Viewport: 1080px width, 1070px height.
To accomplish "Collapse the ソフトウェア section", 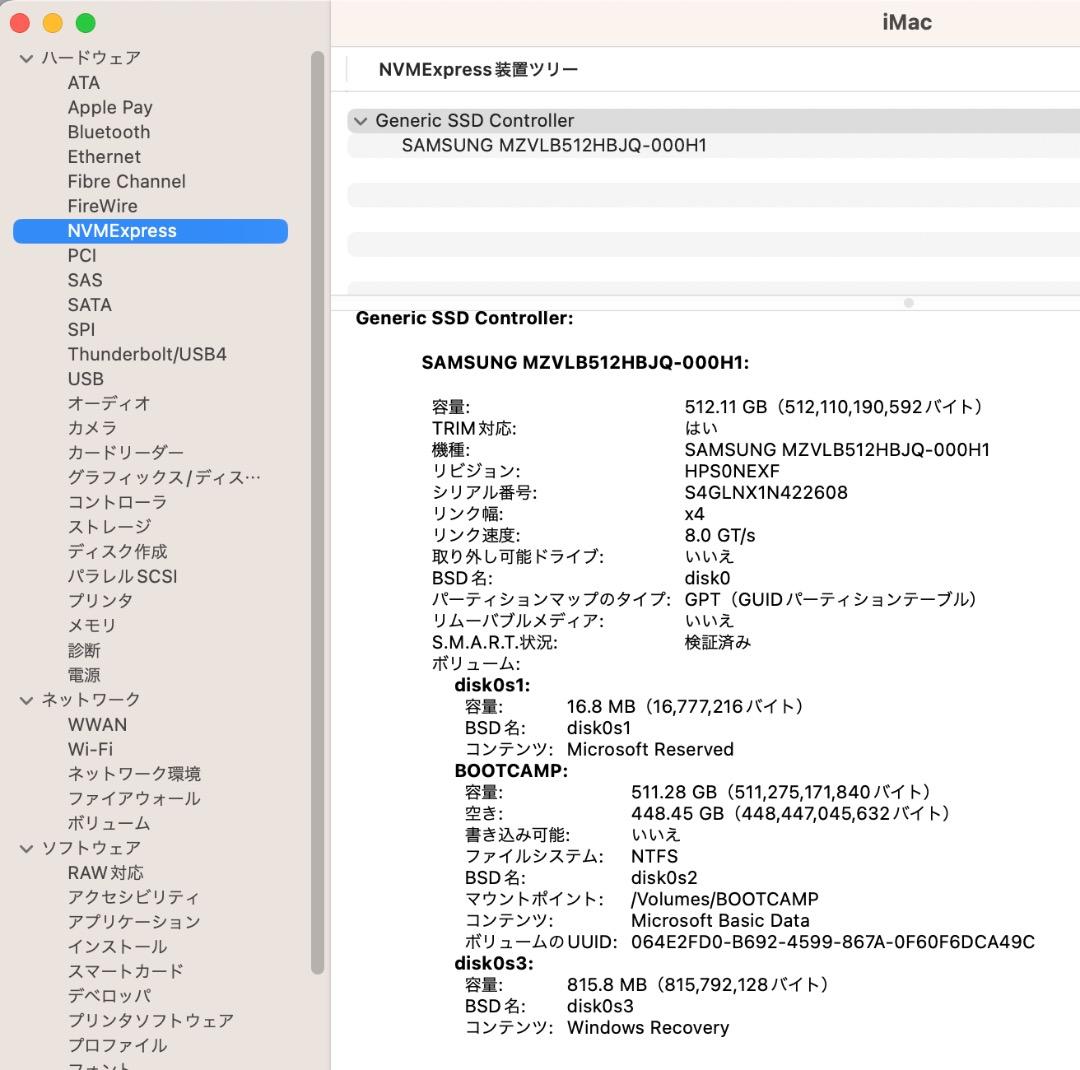I will coord(26,849).
